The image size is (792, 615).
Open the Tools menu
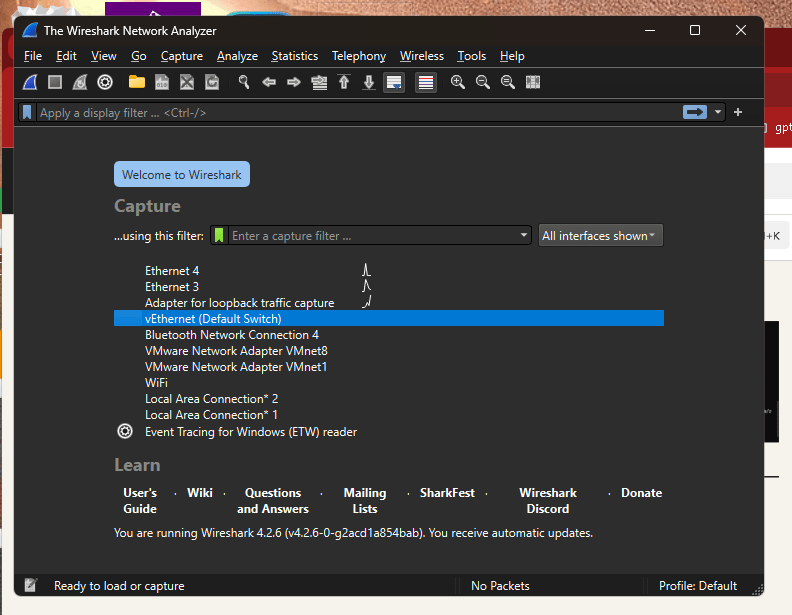471,56
